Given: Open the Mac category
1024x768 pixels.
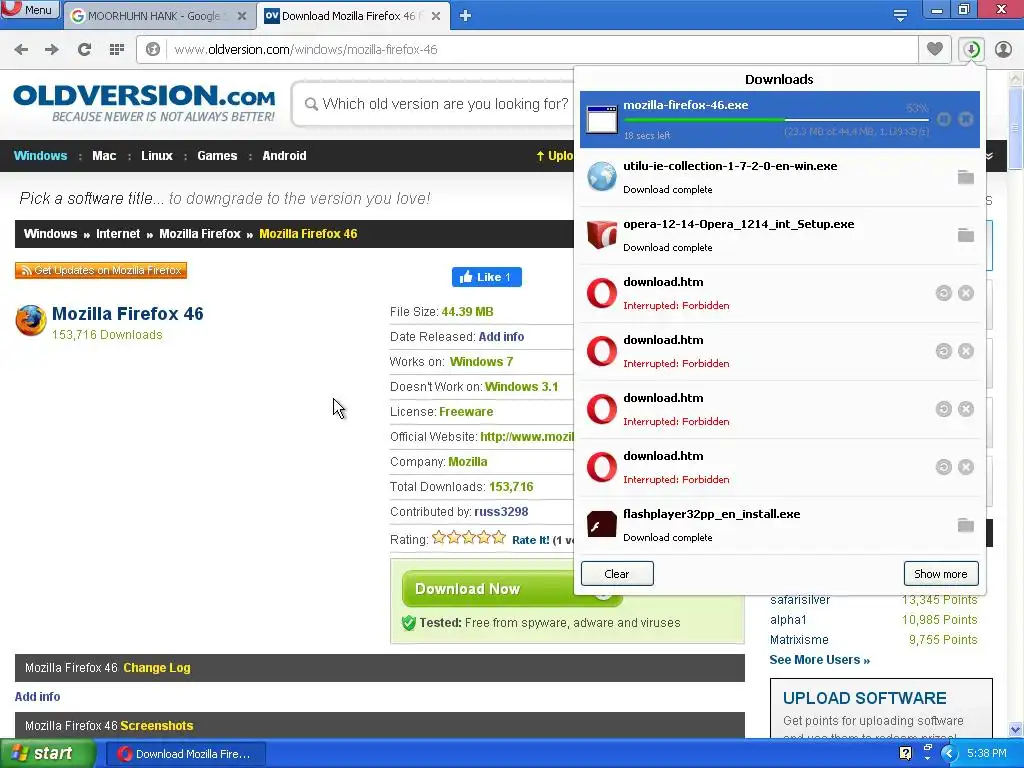Looking at the screenshot, I should pyautogui.click(x=104, y=155).
